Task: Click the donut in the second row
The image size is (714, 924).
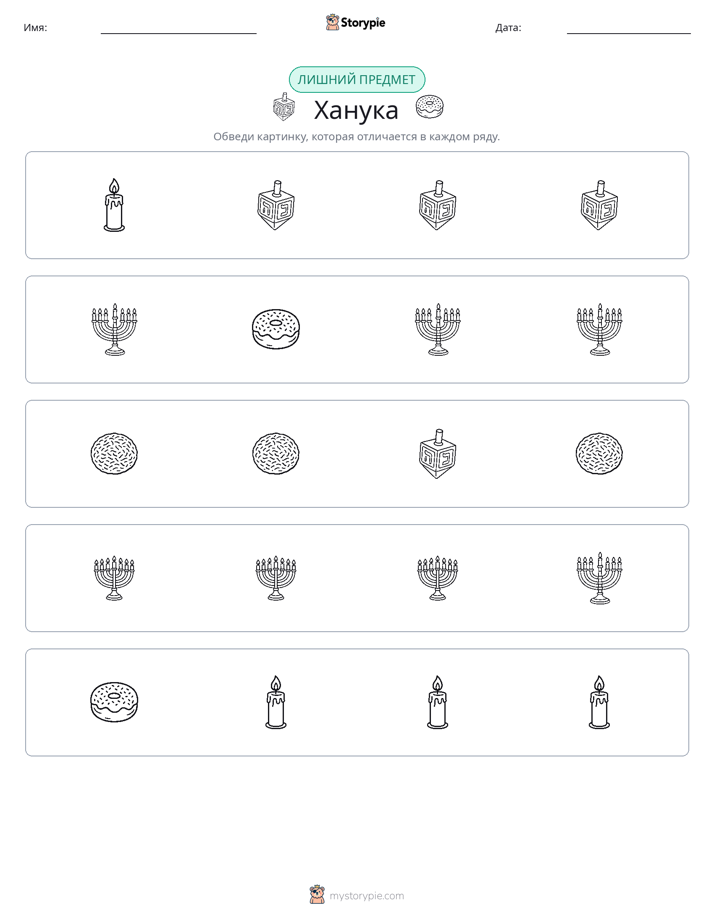Action: pyautogui.click(x=276, y=329)
